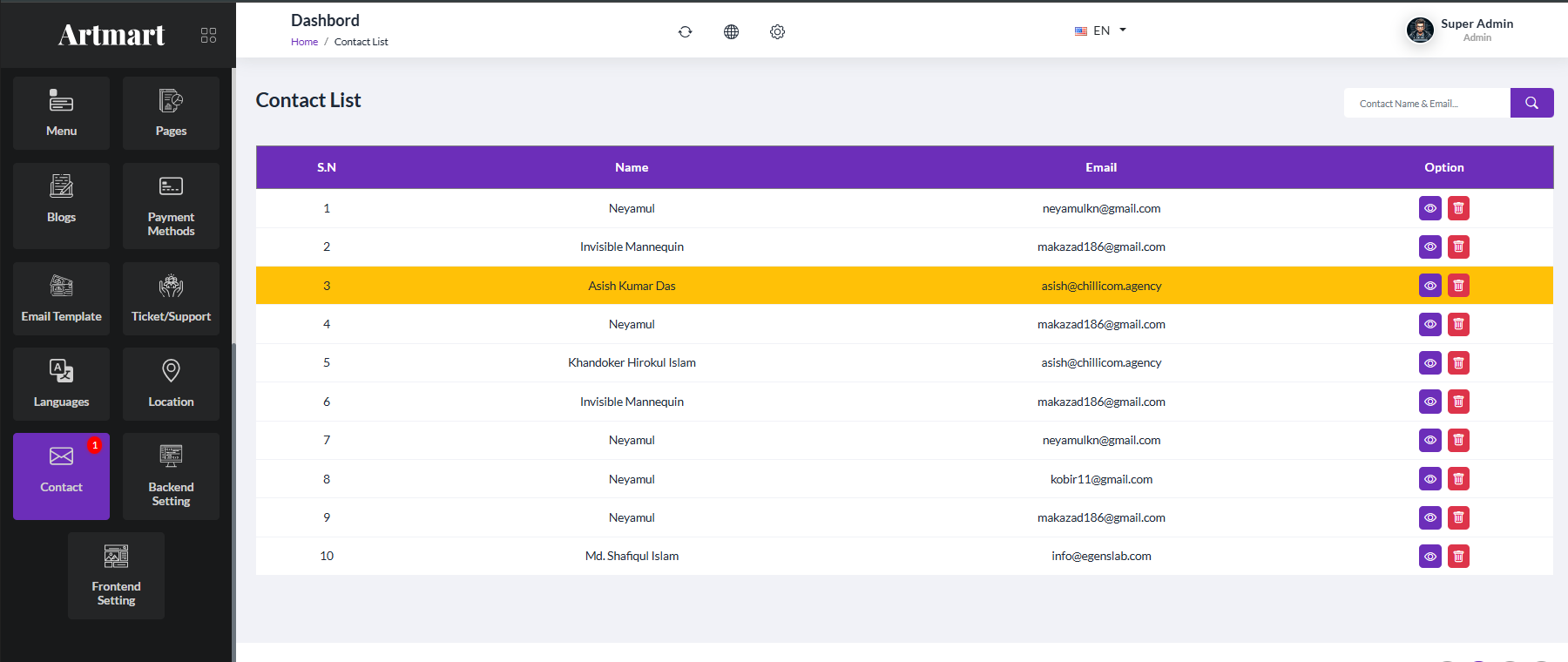Open Payment Methods tile
The image size is (1568, 662).
[x=171, y=206]
